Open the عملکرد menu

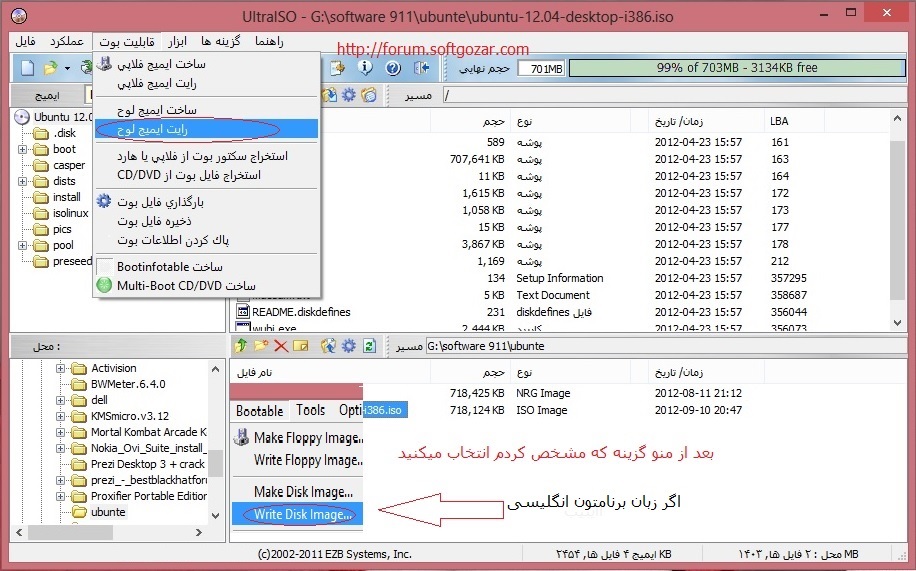[x=67, y=41]
